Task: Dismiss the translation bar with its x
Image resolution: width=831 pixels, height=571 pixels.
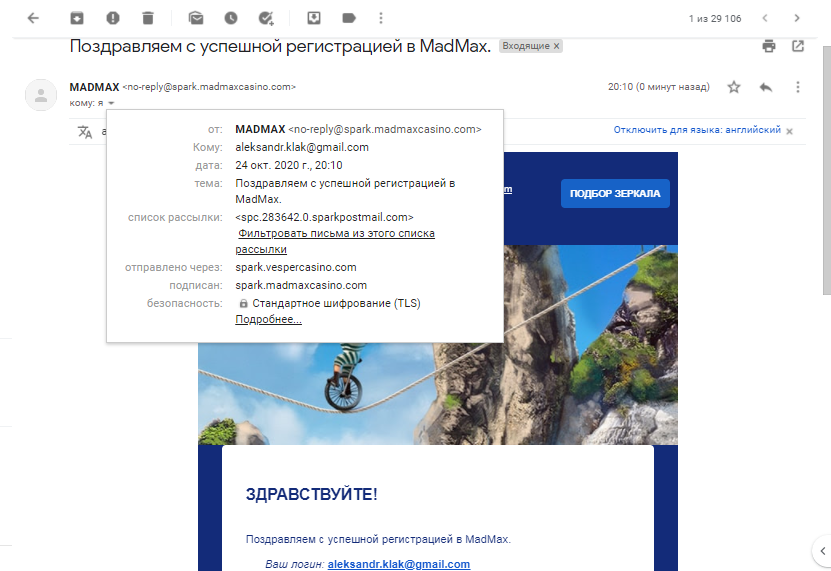Action: [789, 131]
